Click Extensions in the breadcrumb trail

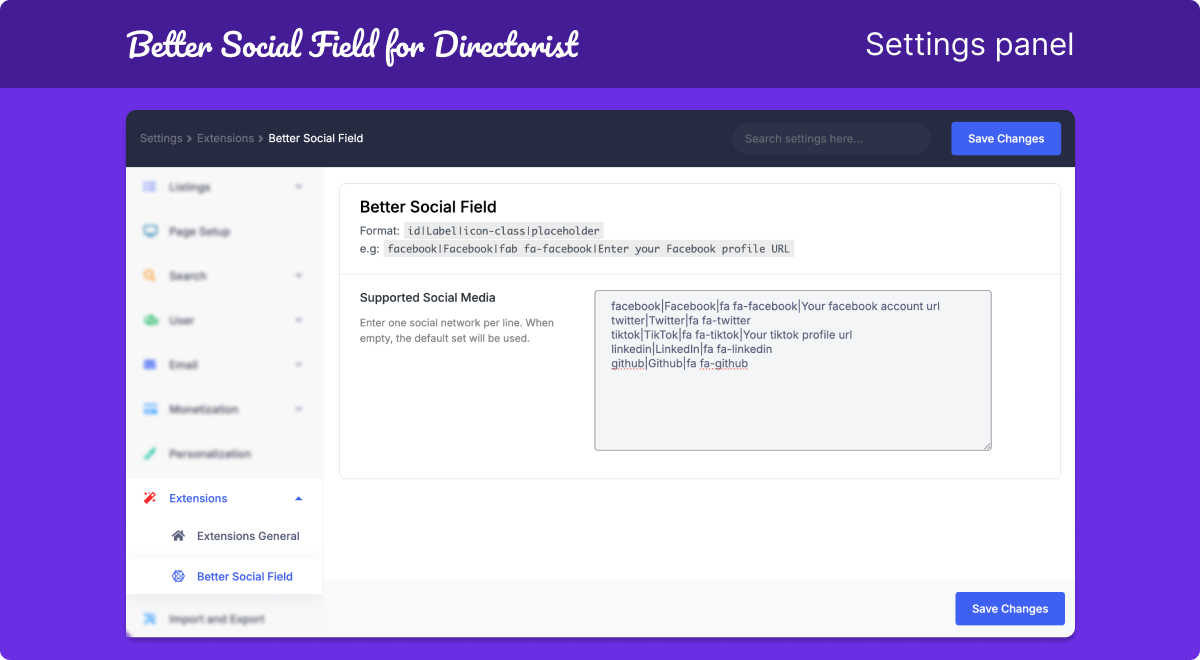point(225,138)
